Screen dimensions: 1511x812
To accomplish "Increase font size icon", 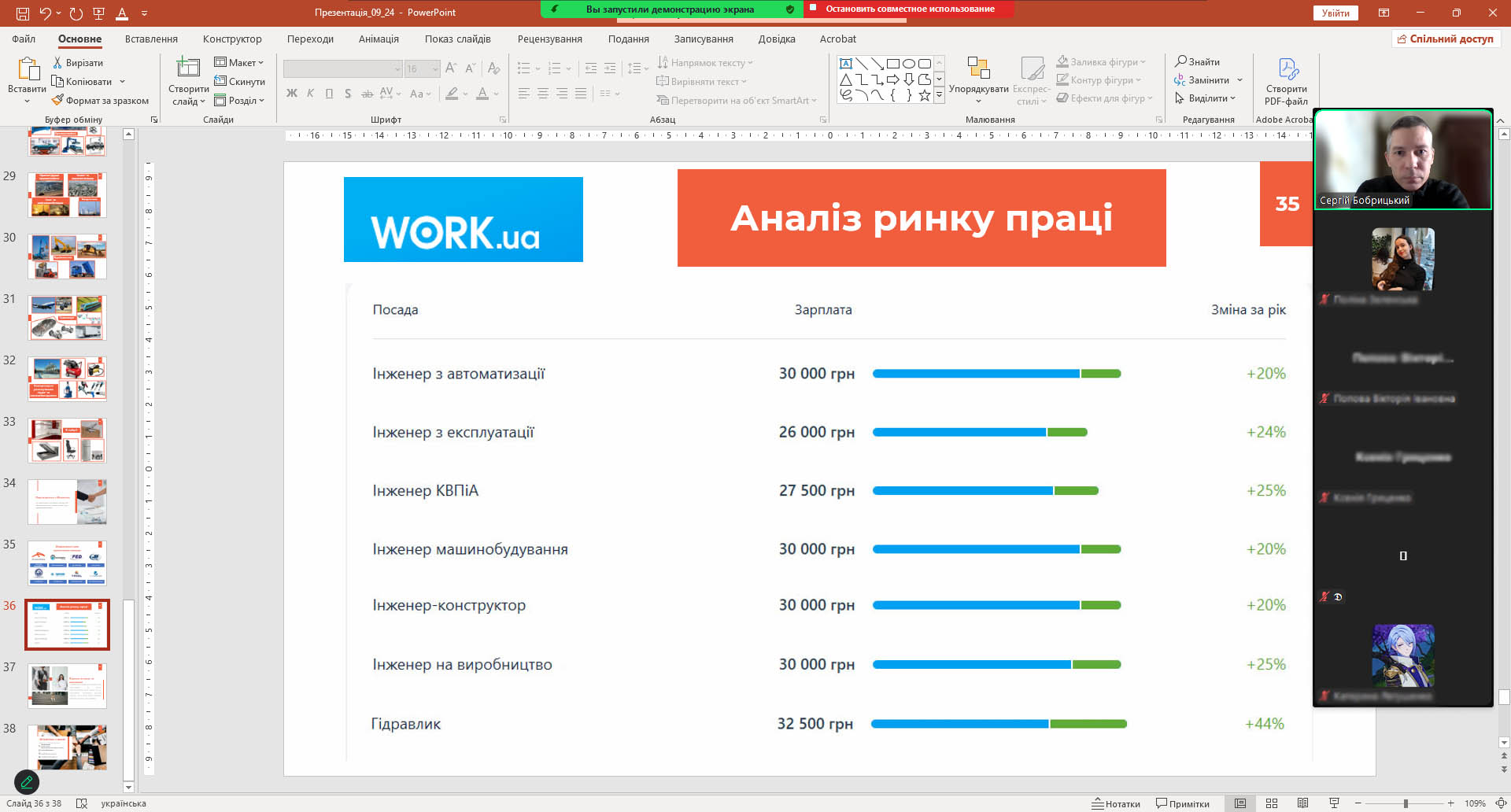I will coord(451,68).
